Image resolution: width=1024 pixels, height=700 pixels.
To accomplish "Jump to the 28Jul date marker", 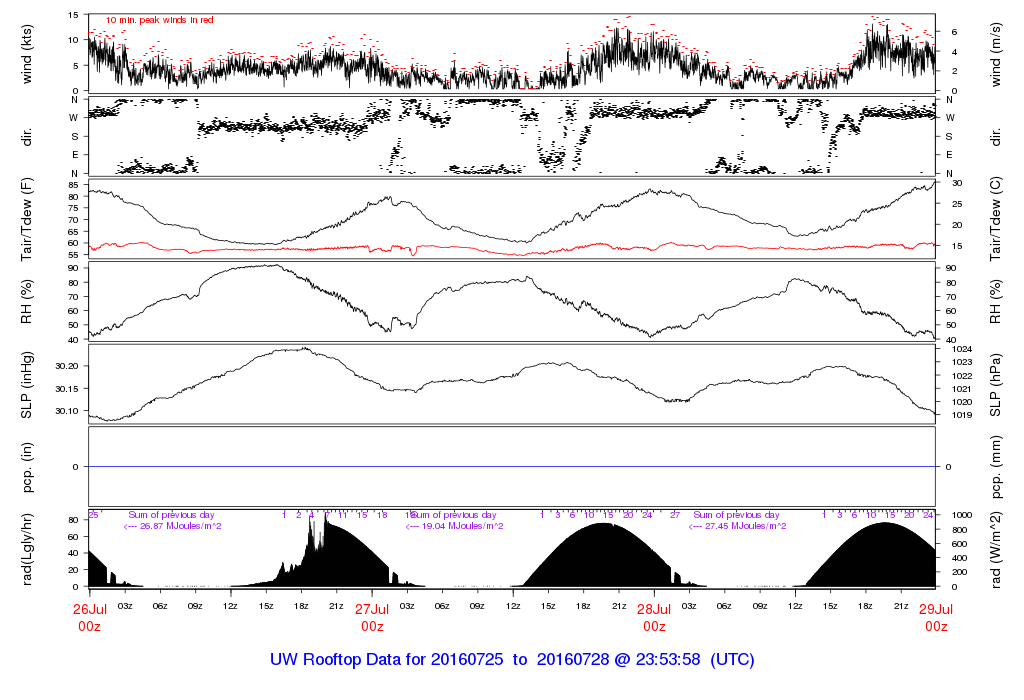I will click(x=654, y=609).
